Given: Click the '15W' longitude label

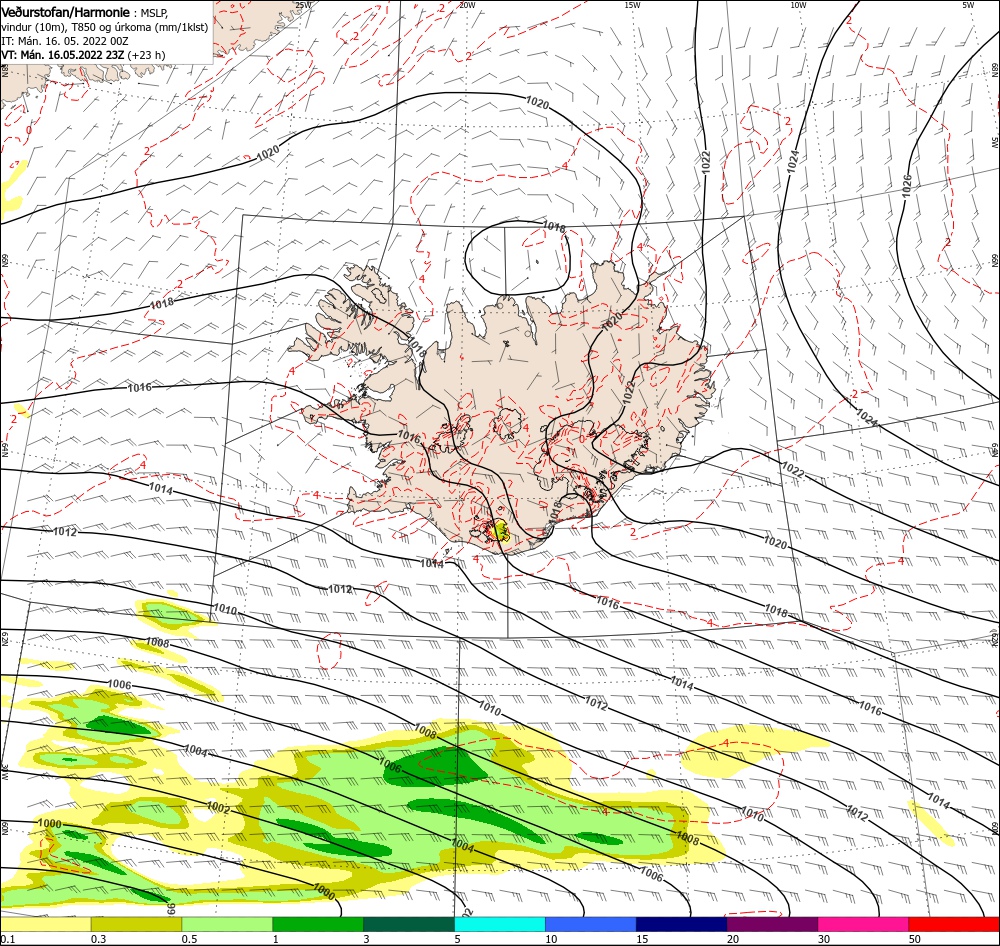Looking at the screenshot, I should [632, 4].
